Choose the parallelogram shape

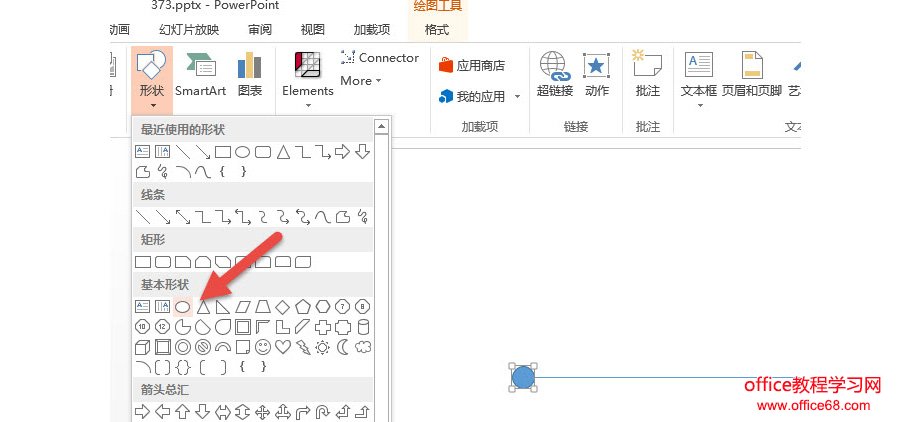pyautogui.click(x=243, y=307)
